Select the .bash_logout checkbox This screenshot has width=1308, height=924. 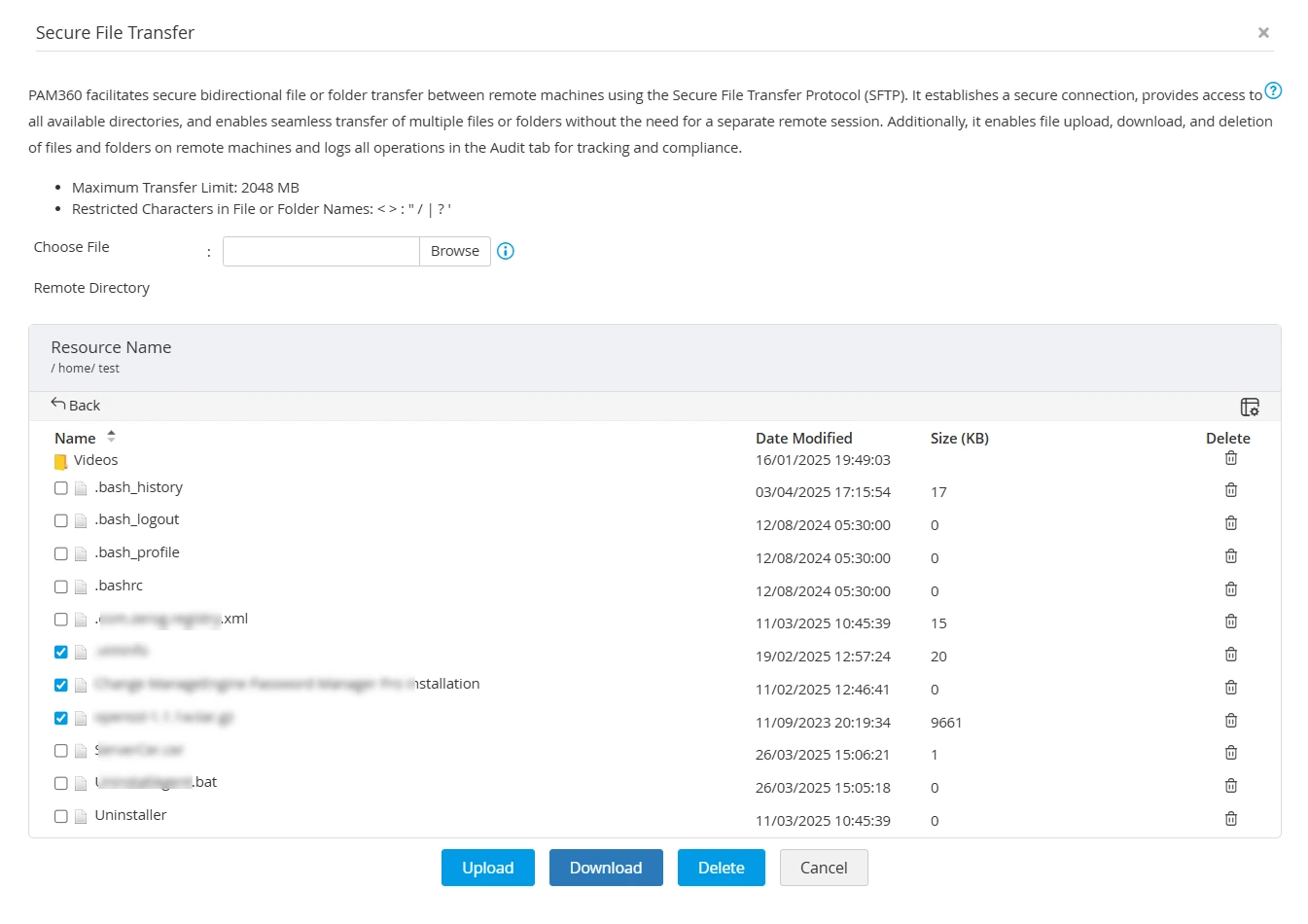coord(61,521)
